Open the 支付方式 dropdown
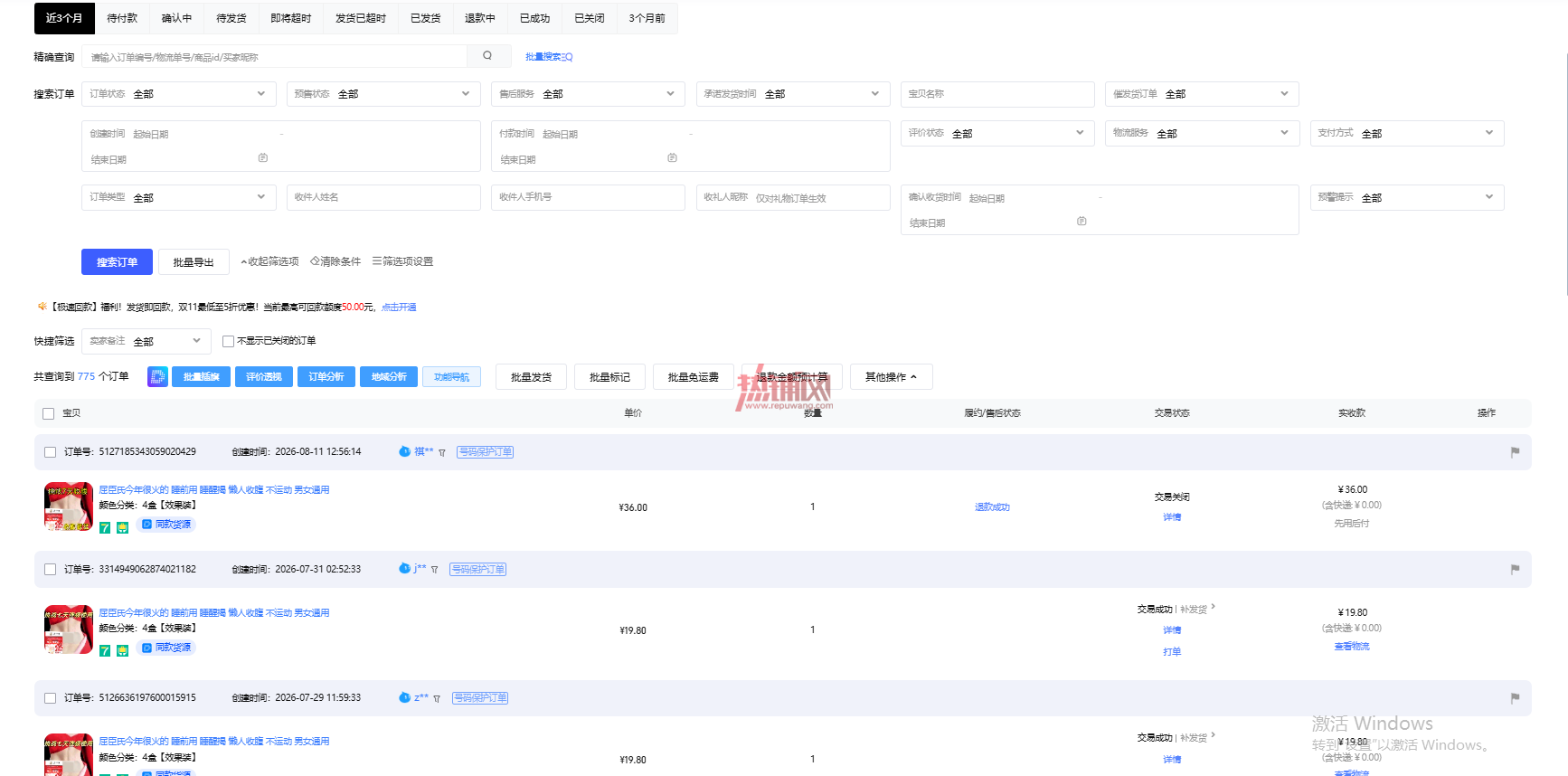The width and height of the screenshot is (1568, 776). 1407,133
